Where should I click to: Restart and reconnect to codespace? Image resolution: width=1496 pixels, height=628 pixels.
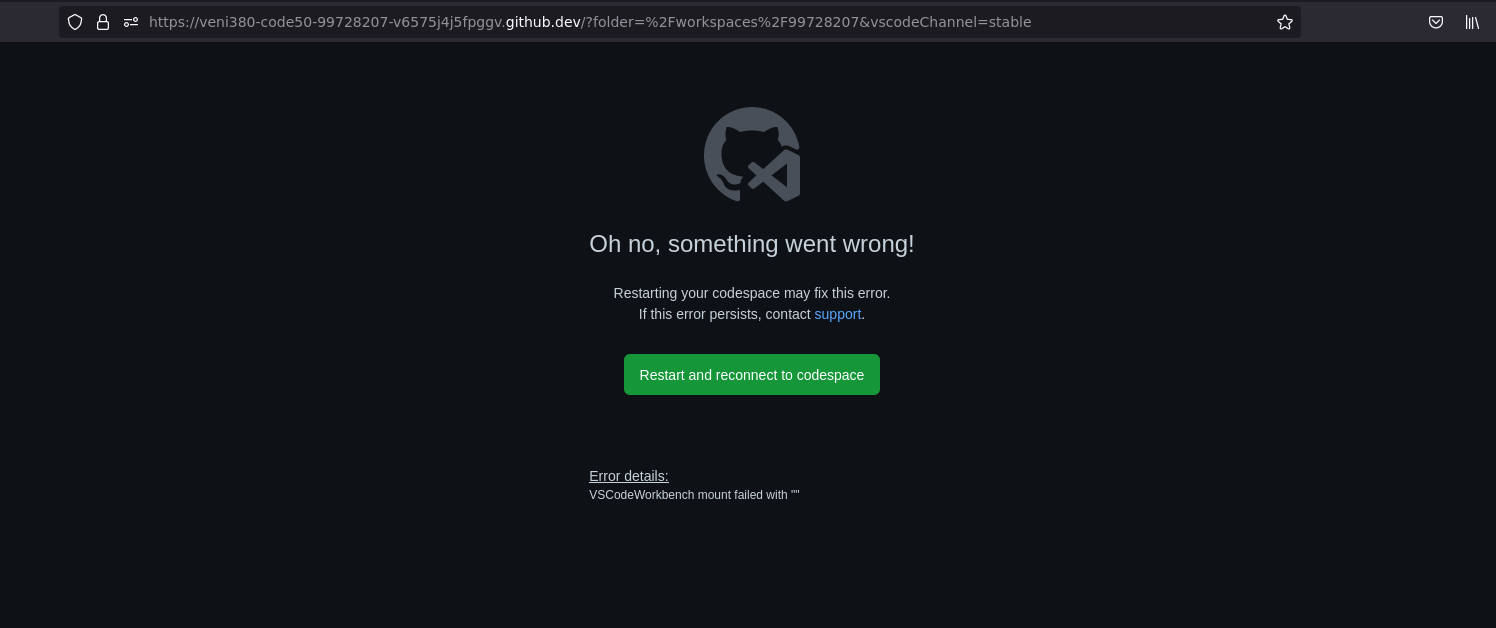click(752, 375)
